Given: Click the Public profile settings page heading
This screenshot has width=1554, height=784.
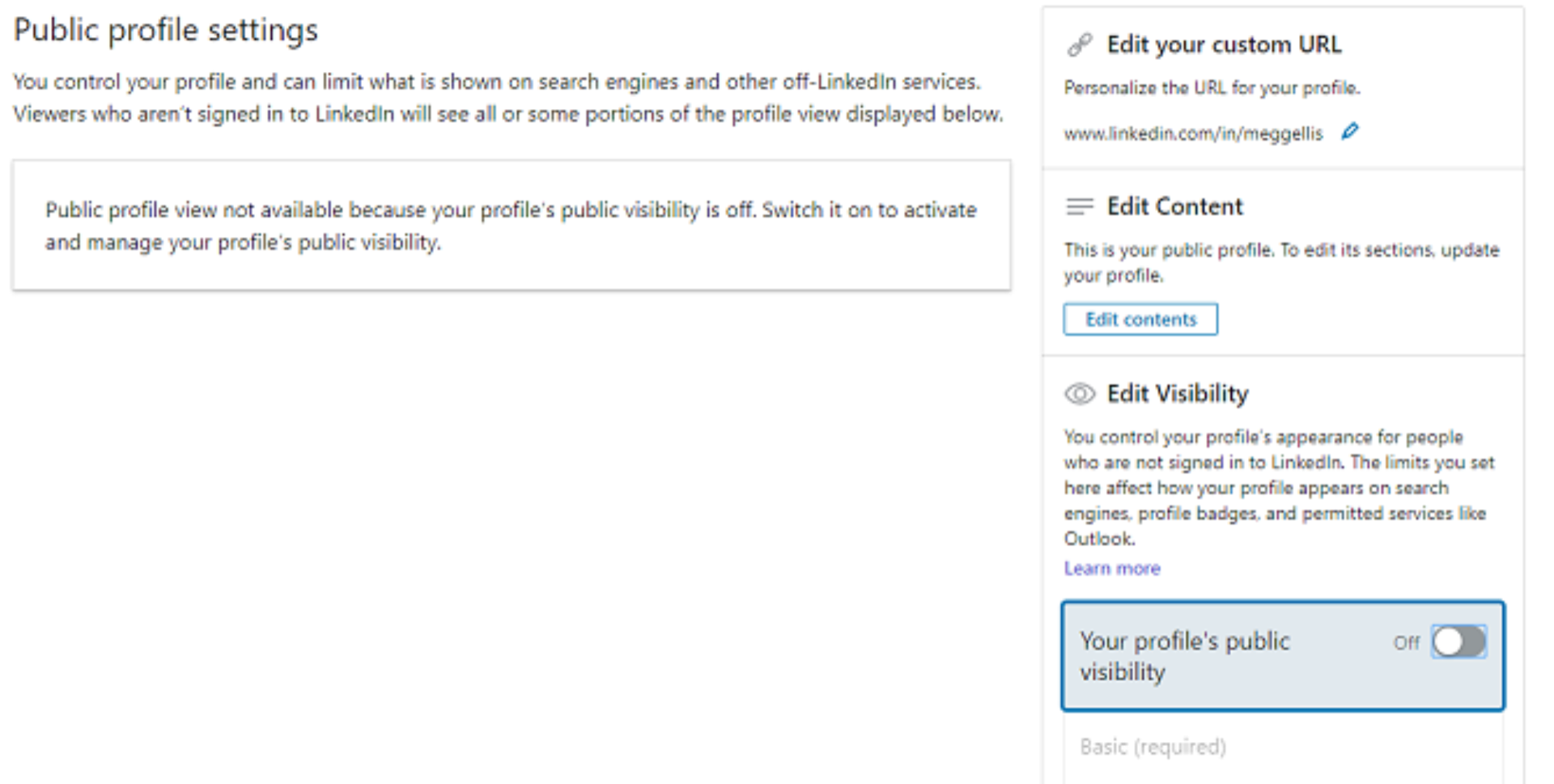Looking at the screenshot, I should click(x=166, y=31).
